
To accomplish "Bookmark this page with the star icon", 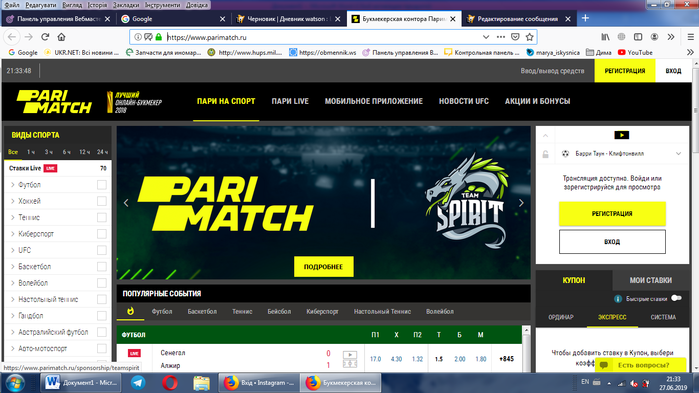I will tap(529, 37).
